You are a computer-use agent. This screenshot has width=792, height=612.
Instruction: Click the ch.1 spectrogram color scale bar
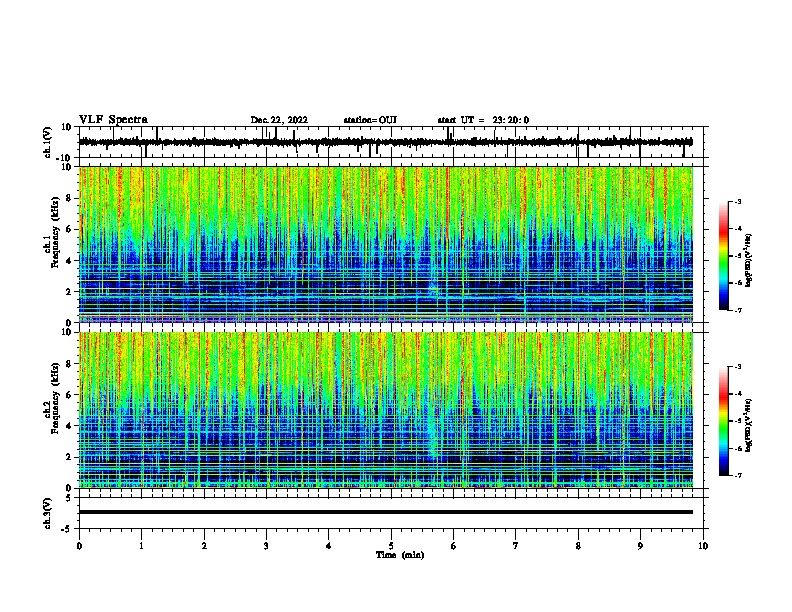pyautogui.click(x=724, y=256)
